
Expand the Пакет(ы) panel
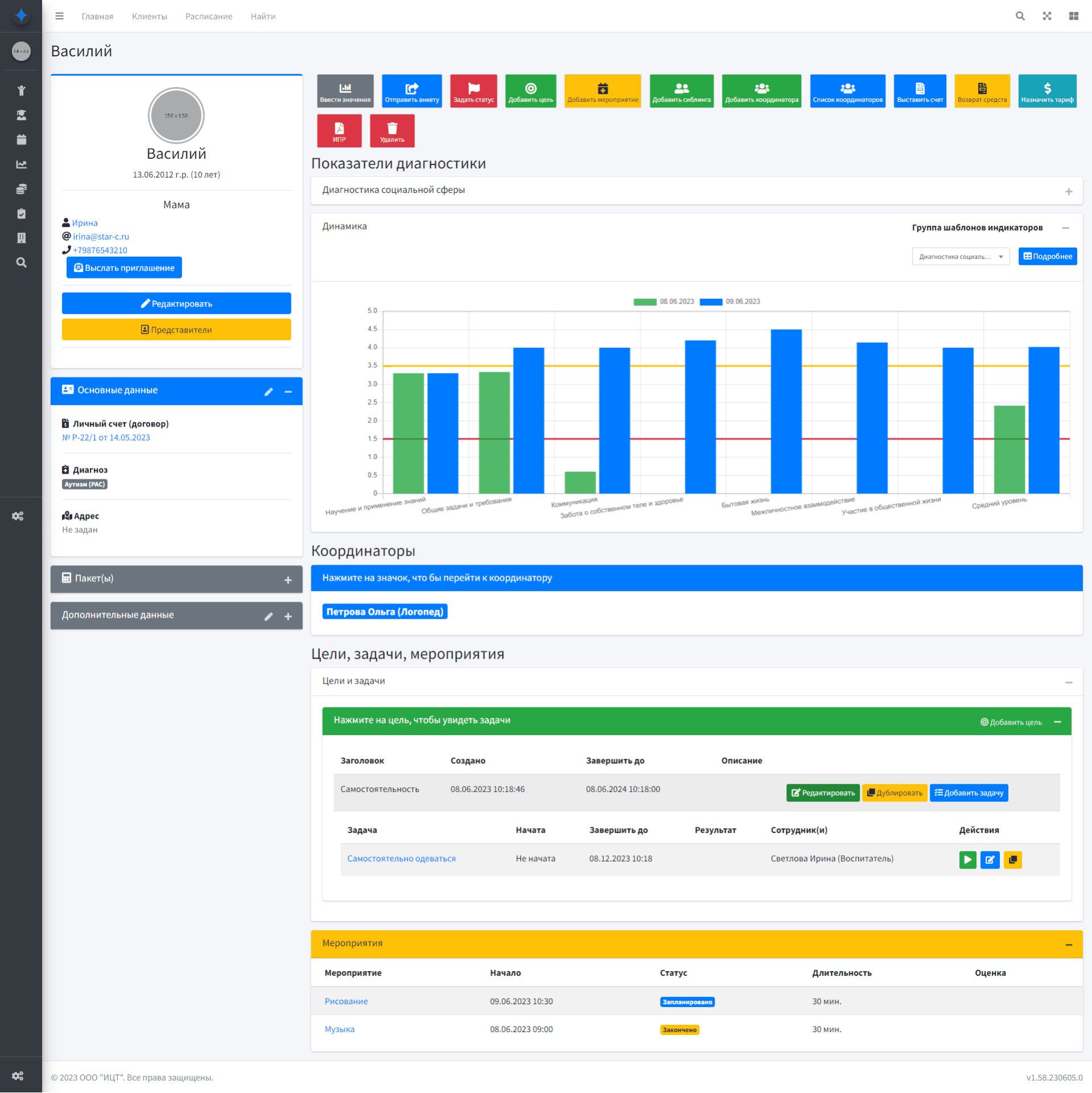click(288, 580)
